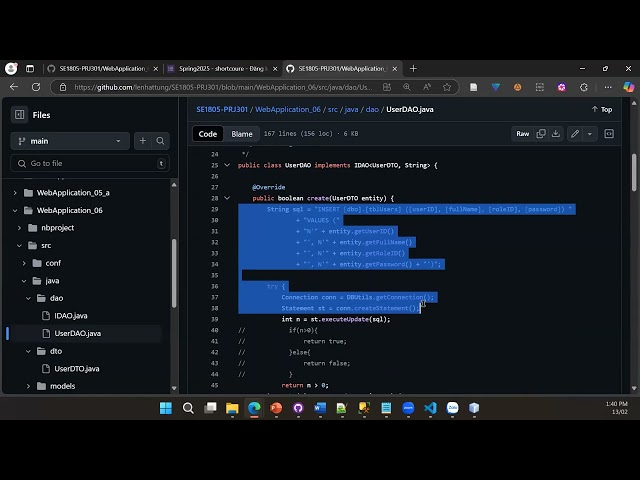Click the pencil edit file icon
Image resolution: width=640 pixels, height=480 pixels.
575,133
